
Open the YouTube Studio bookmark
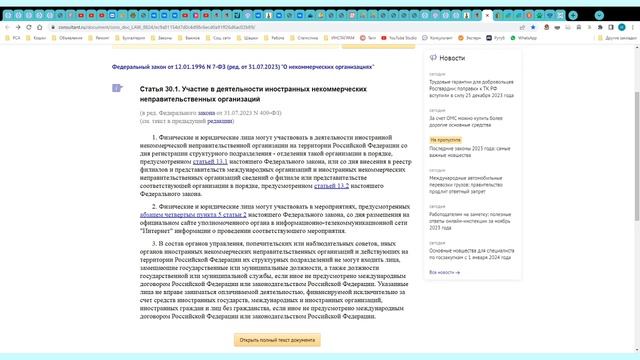[399, 38]
